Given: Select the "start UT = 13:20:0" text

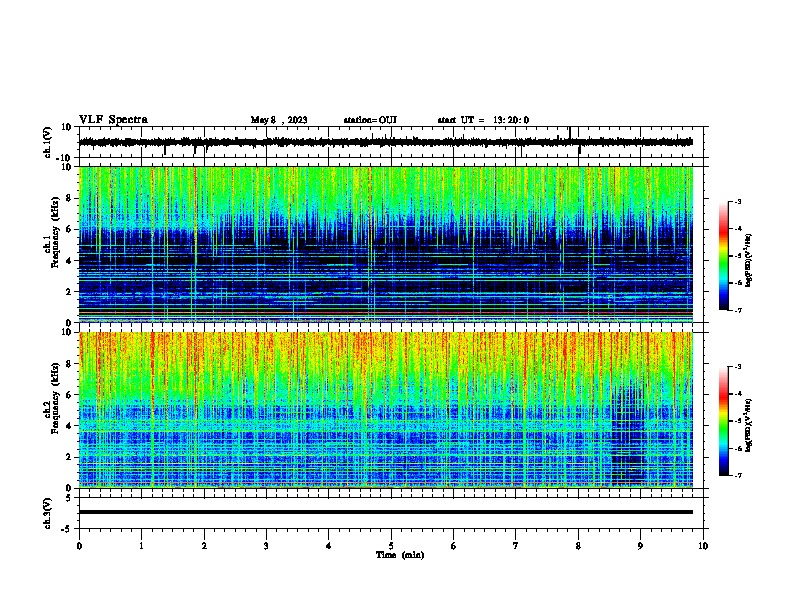Looking at the screenshot, I should tap(483, 120).
